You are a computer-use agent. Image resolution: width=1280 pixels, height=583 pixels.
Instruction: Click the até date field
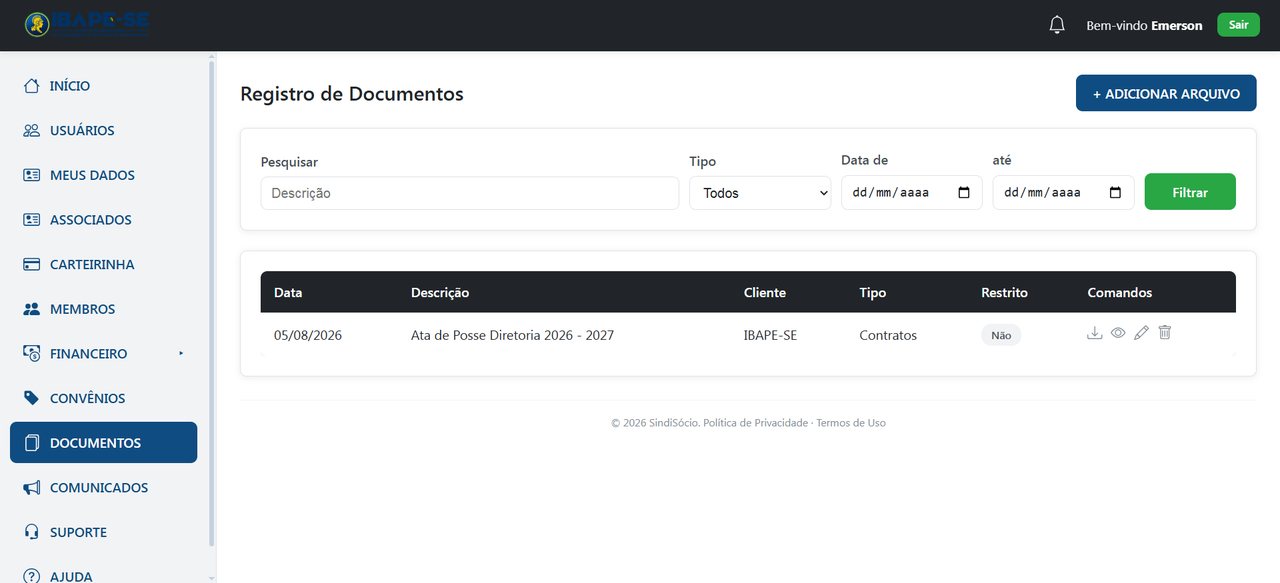pos(1063,193)
